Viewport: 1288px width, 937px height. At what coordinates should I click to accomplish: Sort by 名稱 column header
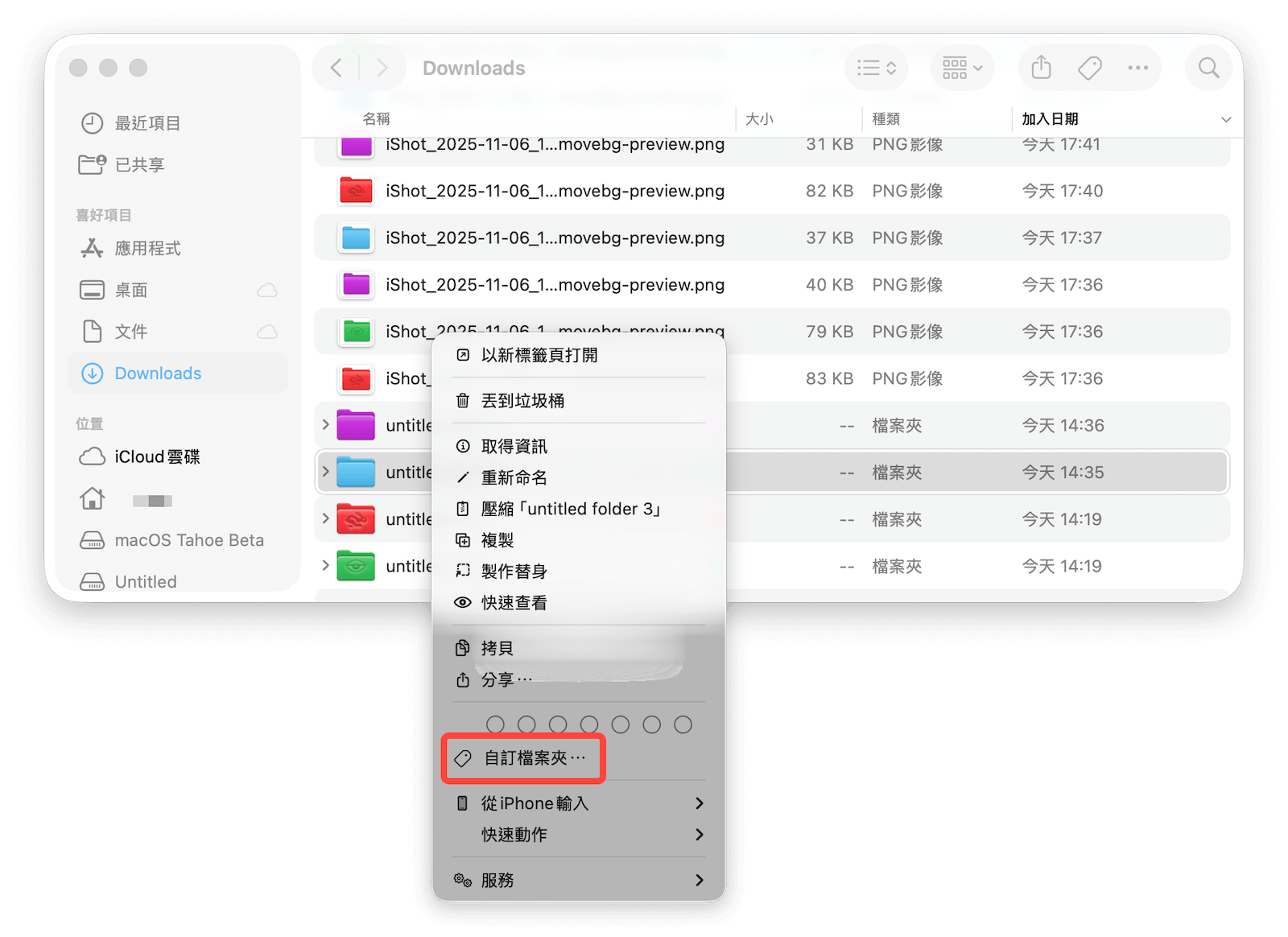[376, 119]
